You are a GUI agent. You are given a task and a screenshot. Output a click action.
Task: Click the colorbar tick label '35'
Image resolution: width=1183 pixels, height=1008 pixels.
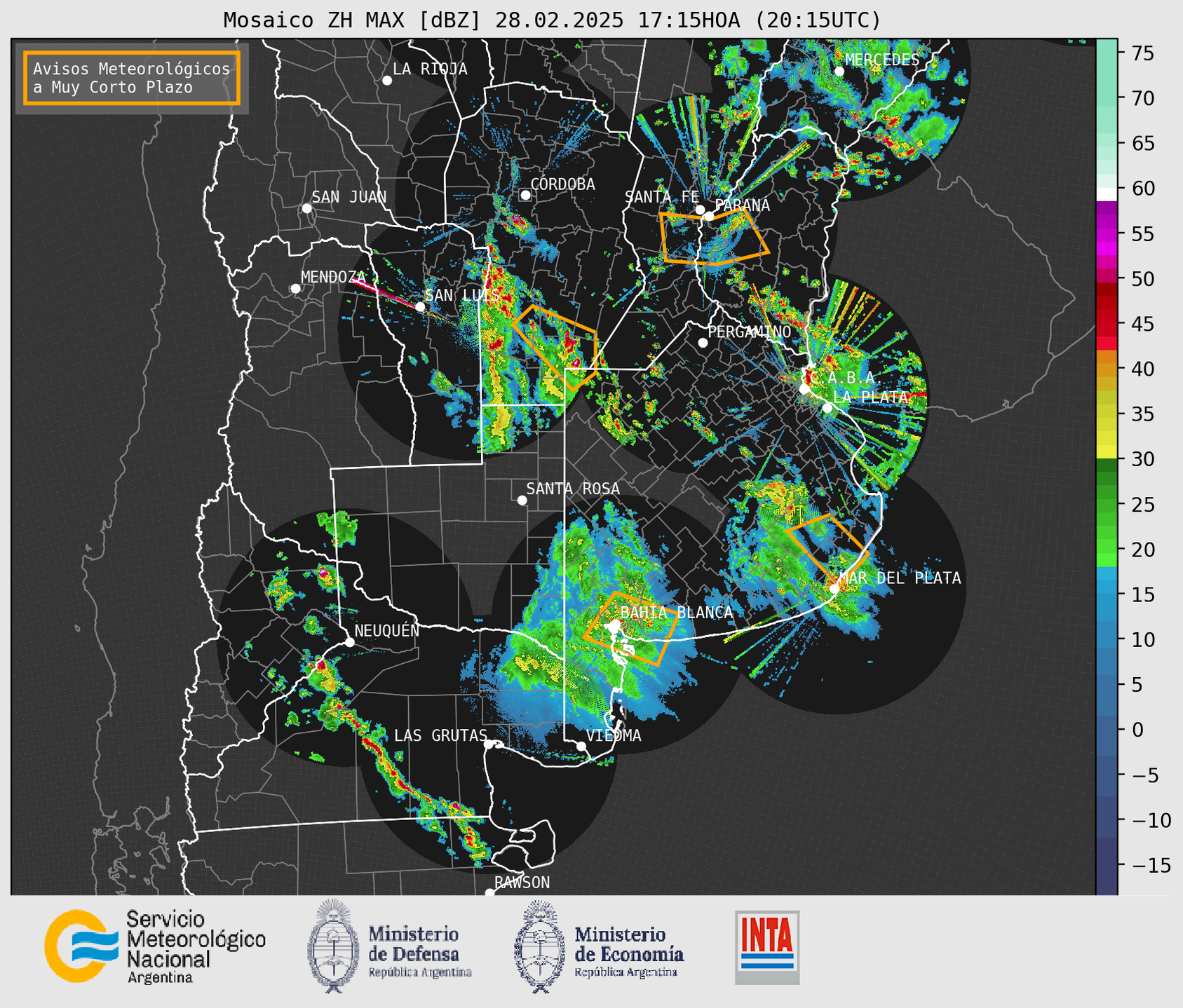1143,414
